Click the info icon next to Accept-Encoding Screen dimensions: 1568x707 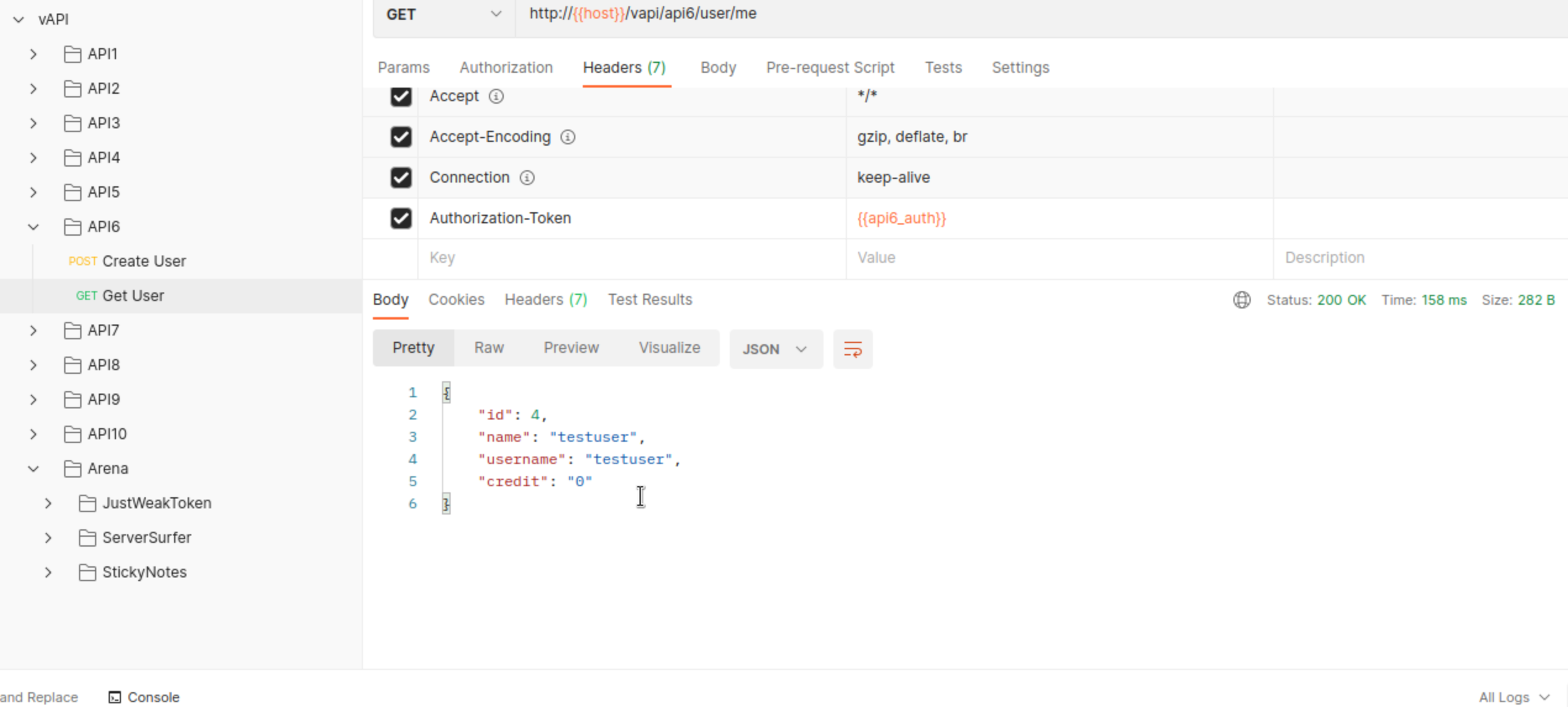click(567, 137)
